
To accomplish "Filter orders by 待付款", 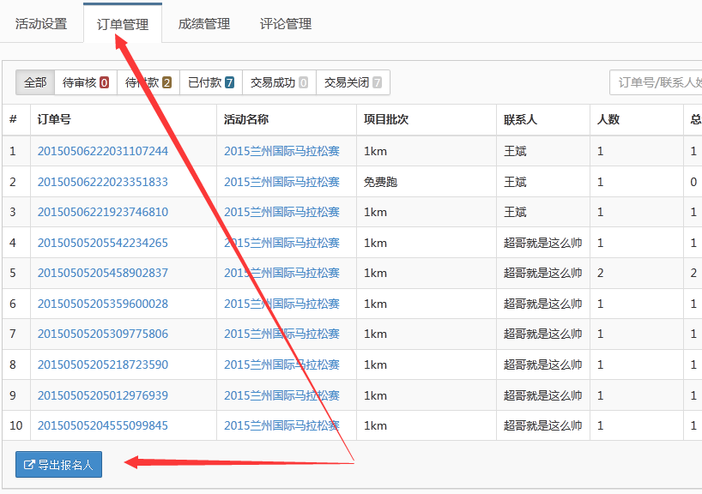I will [148, 83].
